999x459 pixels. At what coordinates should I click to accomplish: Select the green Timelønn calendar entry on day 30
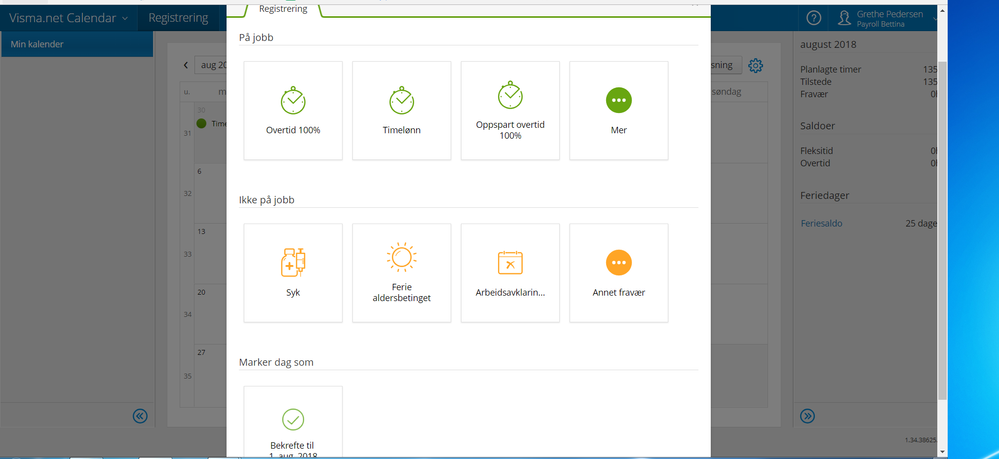coord(212,124)
